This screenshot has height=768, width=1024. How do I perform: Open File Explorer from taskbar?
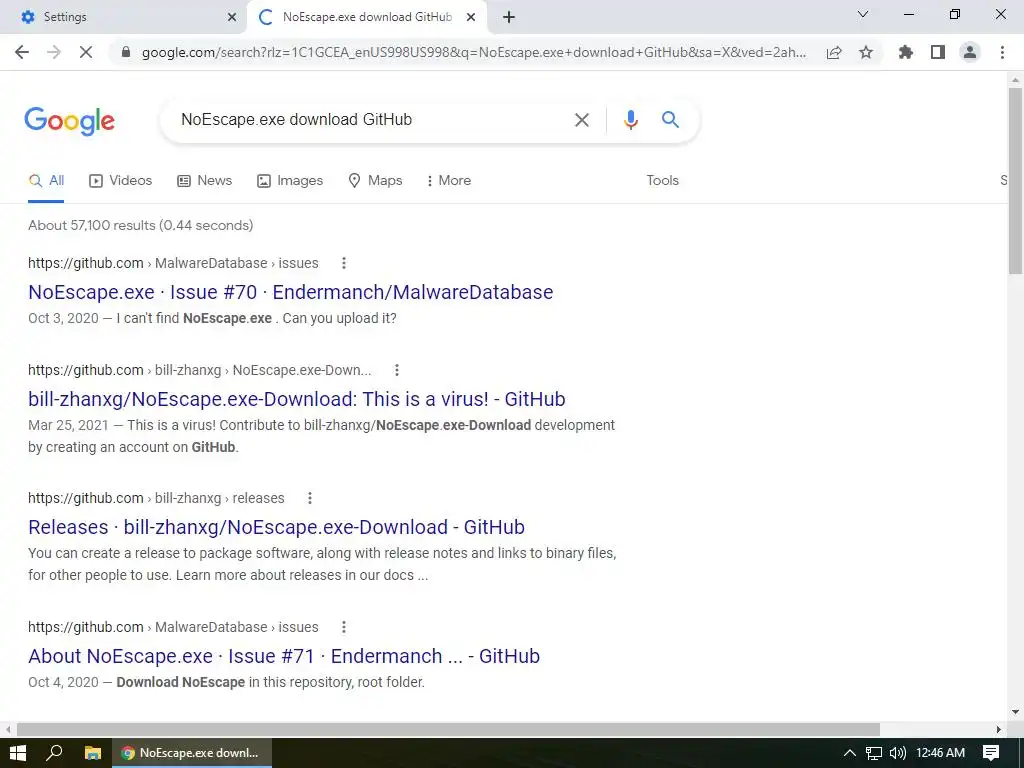click(93, 753)
